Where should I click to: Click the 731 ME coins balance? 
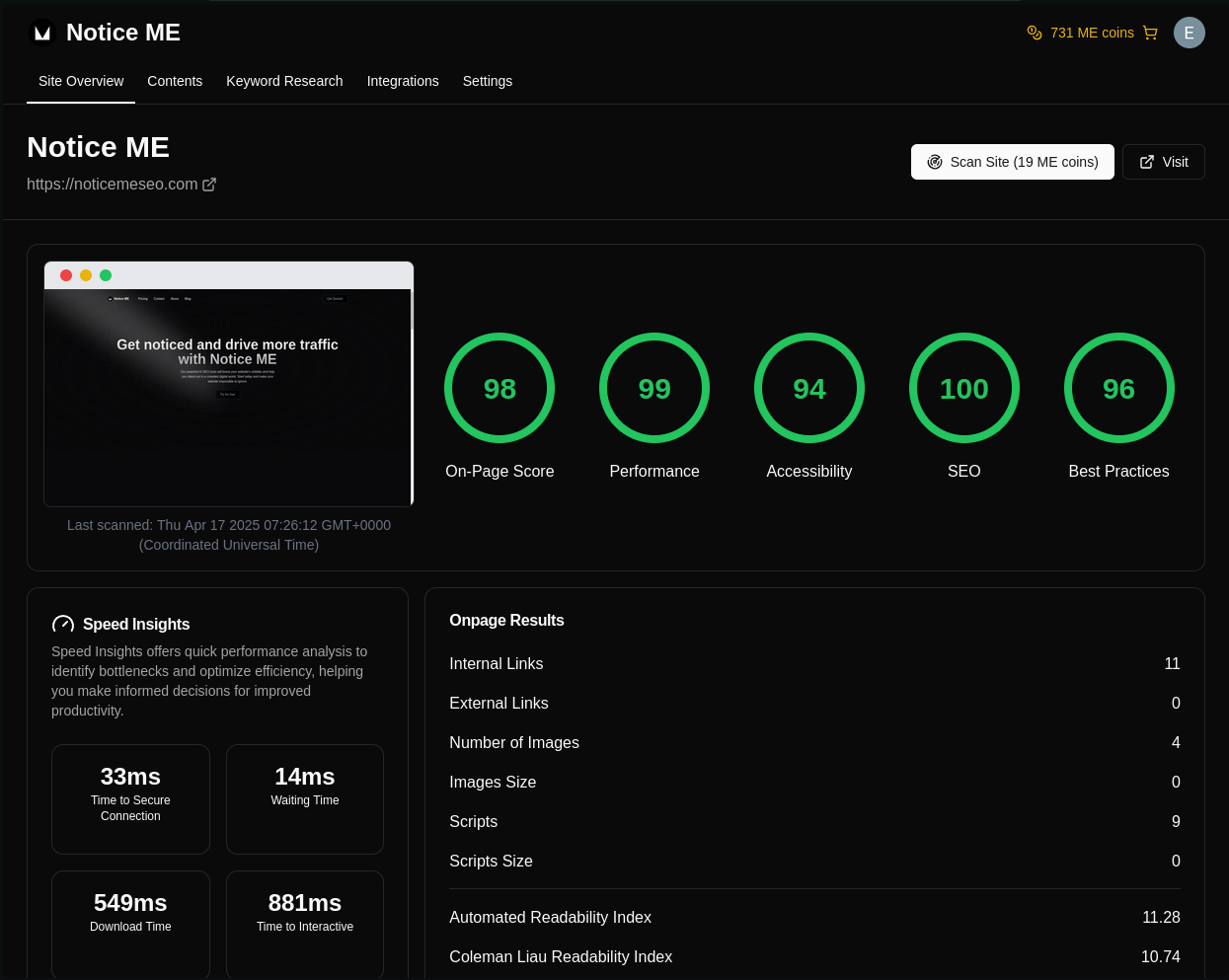(1092, 33)
